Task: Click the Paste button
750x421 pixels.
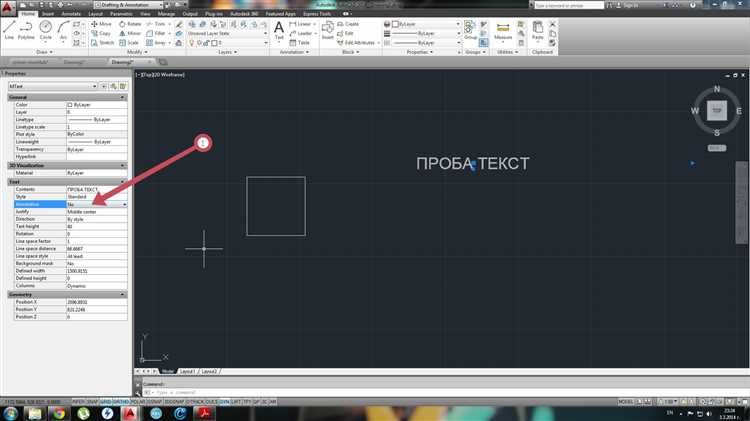Action: click(538, 30)
